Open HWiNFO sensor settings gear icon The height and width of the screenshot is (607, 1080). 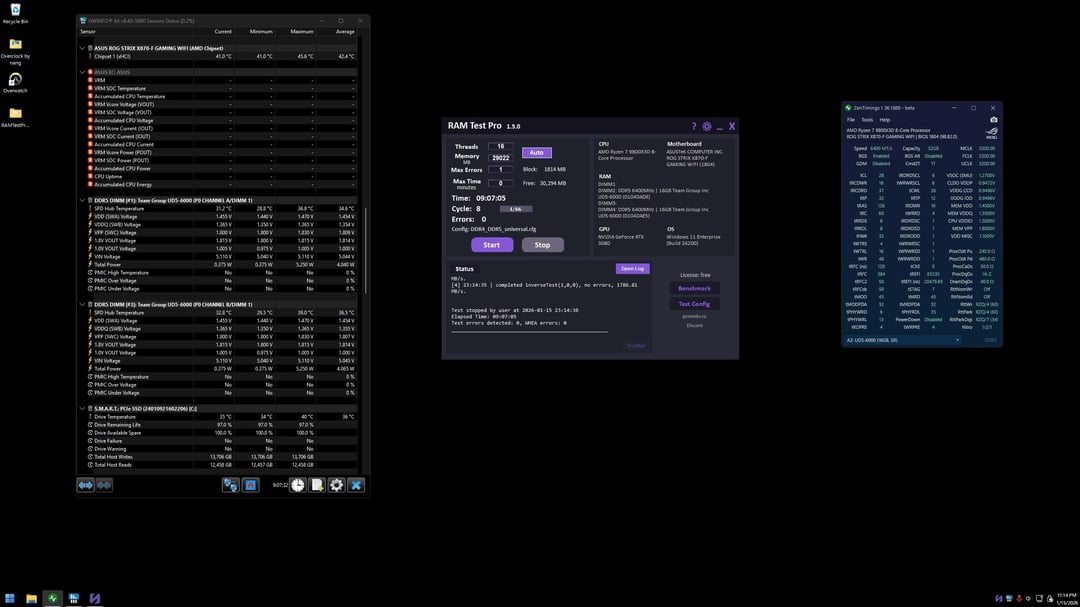(x=336, y=485)
